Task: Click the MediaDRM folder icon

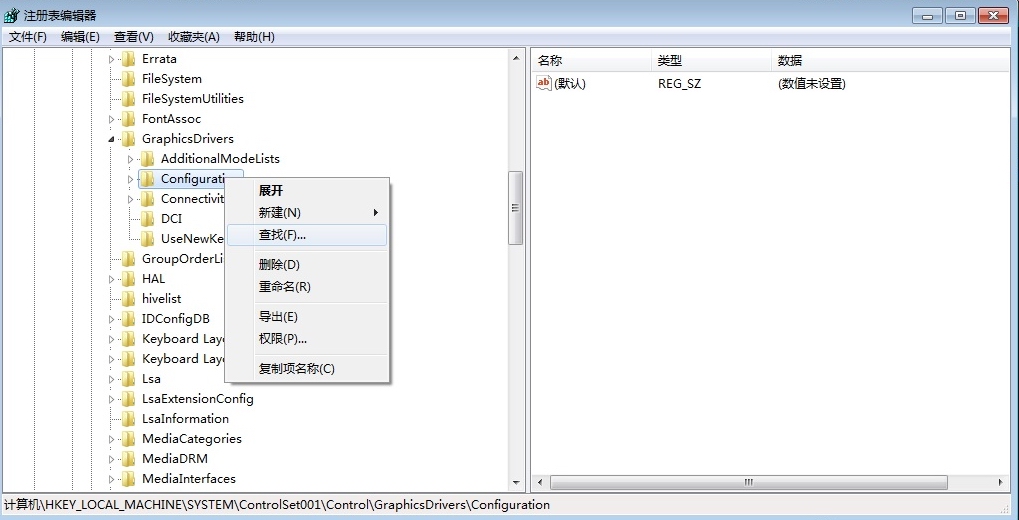Action: point(128,459)
